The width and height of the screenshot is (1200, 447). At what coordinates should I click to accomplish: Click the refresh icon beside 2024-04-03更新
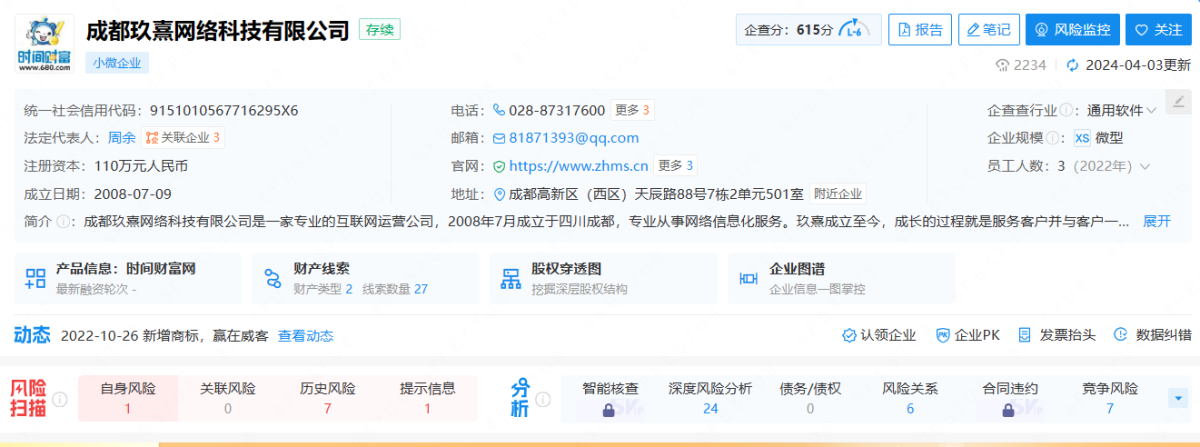[1073, 65]
